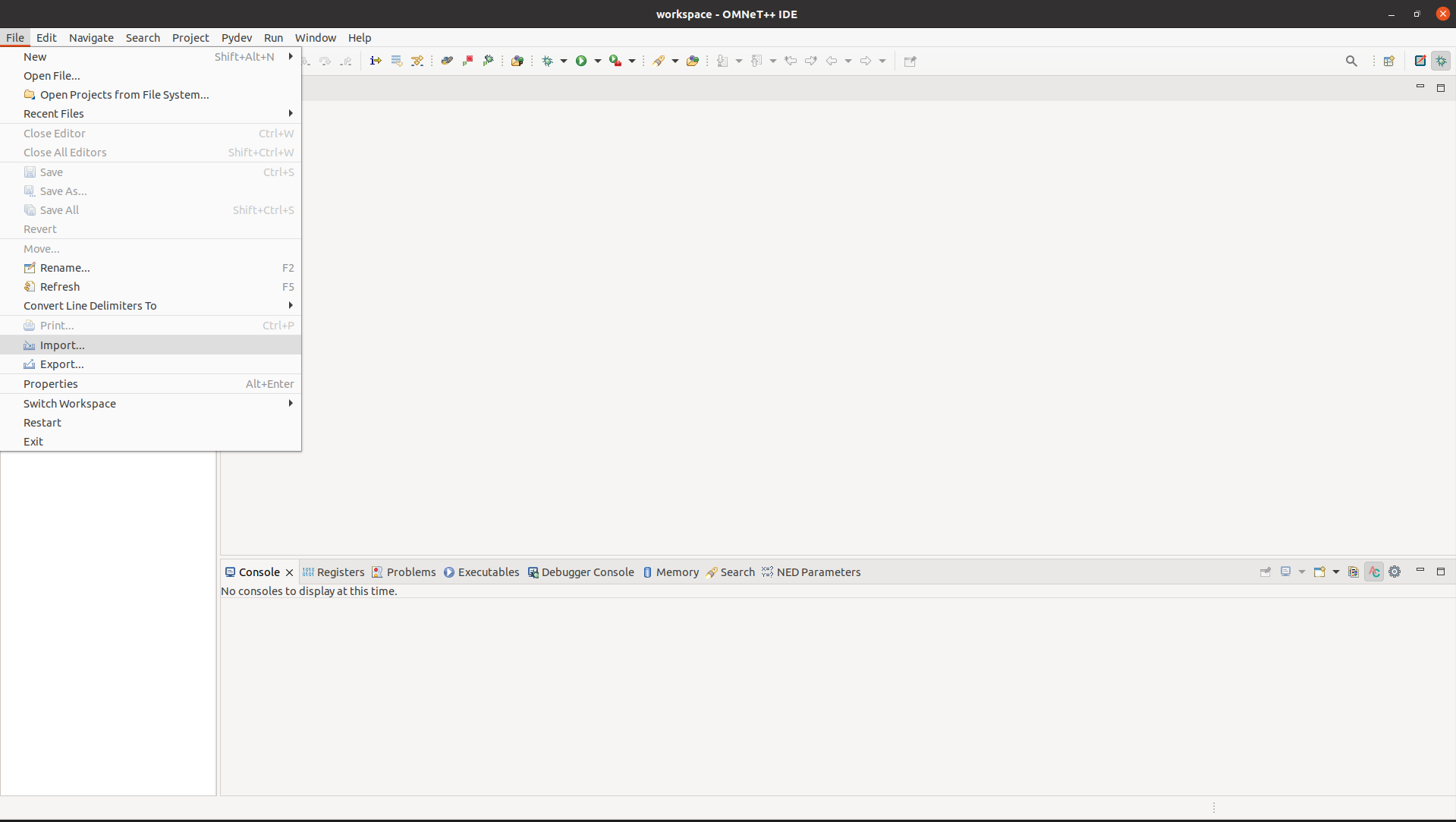1456x822 pixels.
Task: Click the Use Step Filters toolbar icon
Action: point(417,61)
